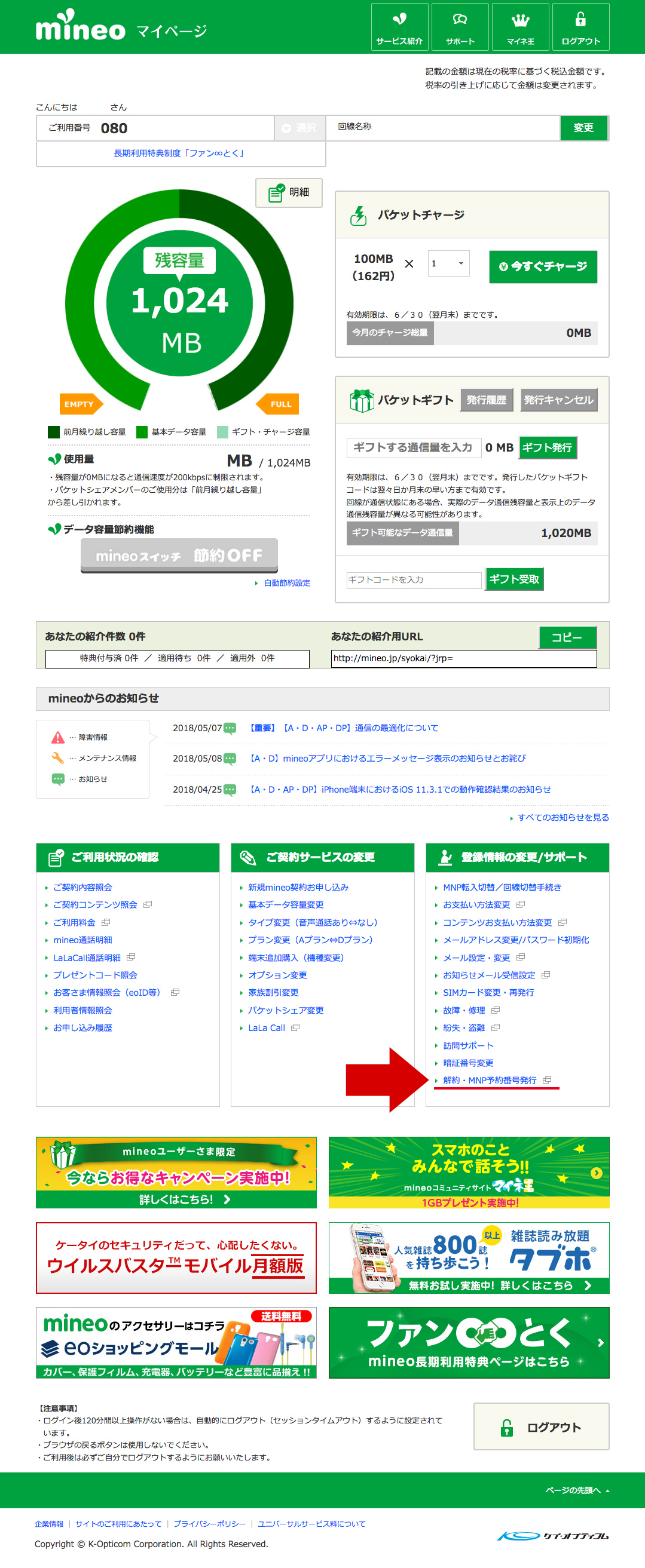645x1568 pixels.
Task: Click the パケットギフト gift box icon
Action: (x=361, y=401)
